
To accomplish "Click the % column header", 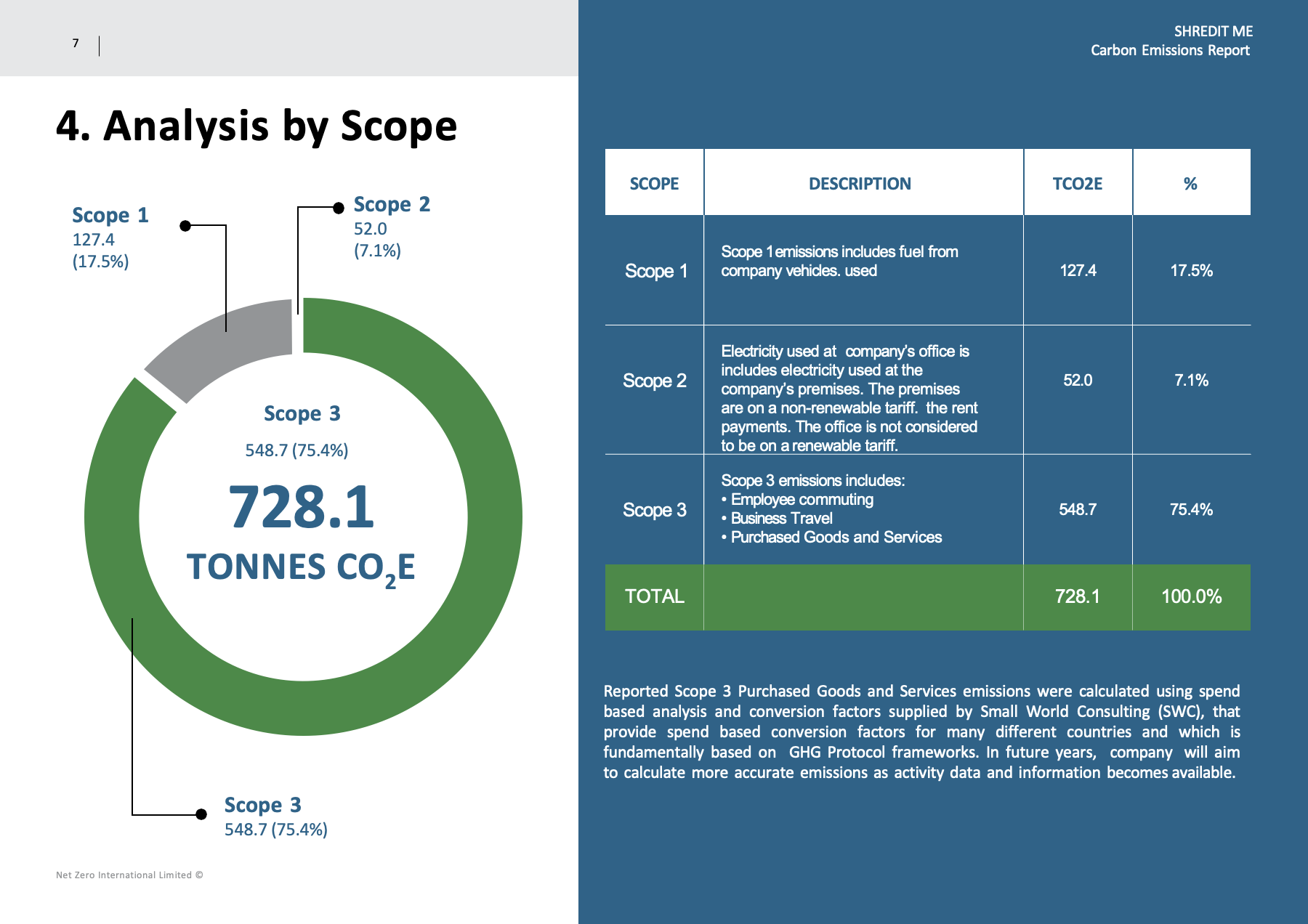I will tap(1190, 184).
